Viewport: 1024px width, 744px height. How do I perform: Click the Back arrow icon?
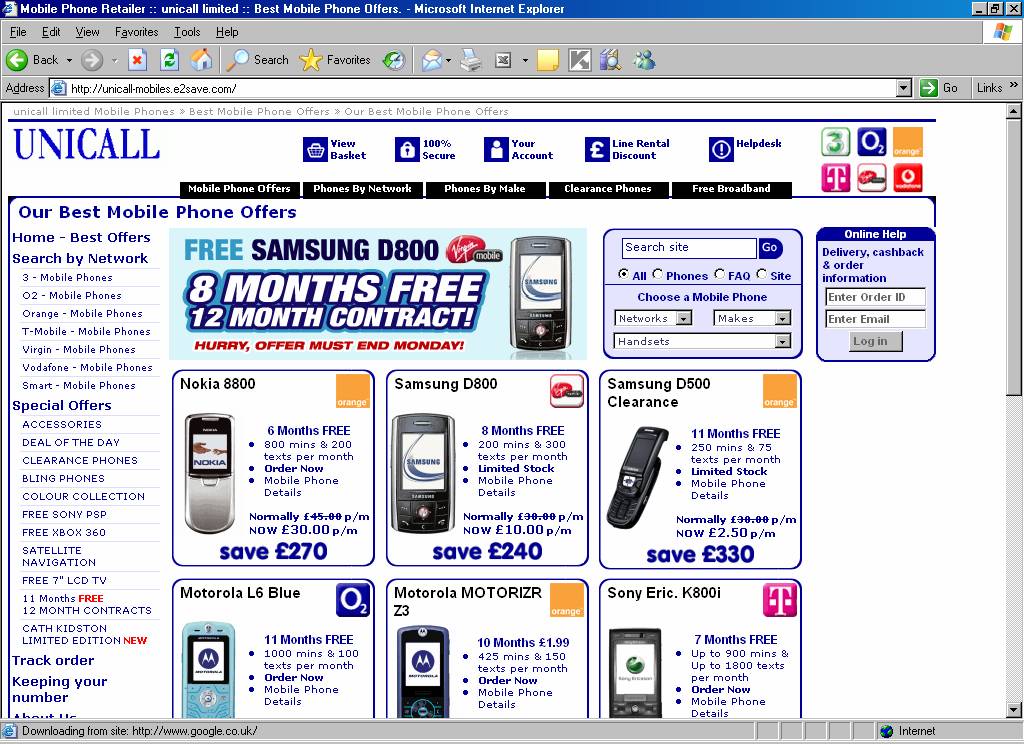point(17,60)
